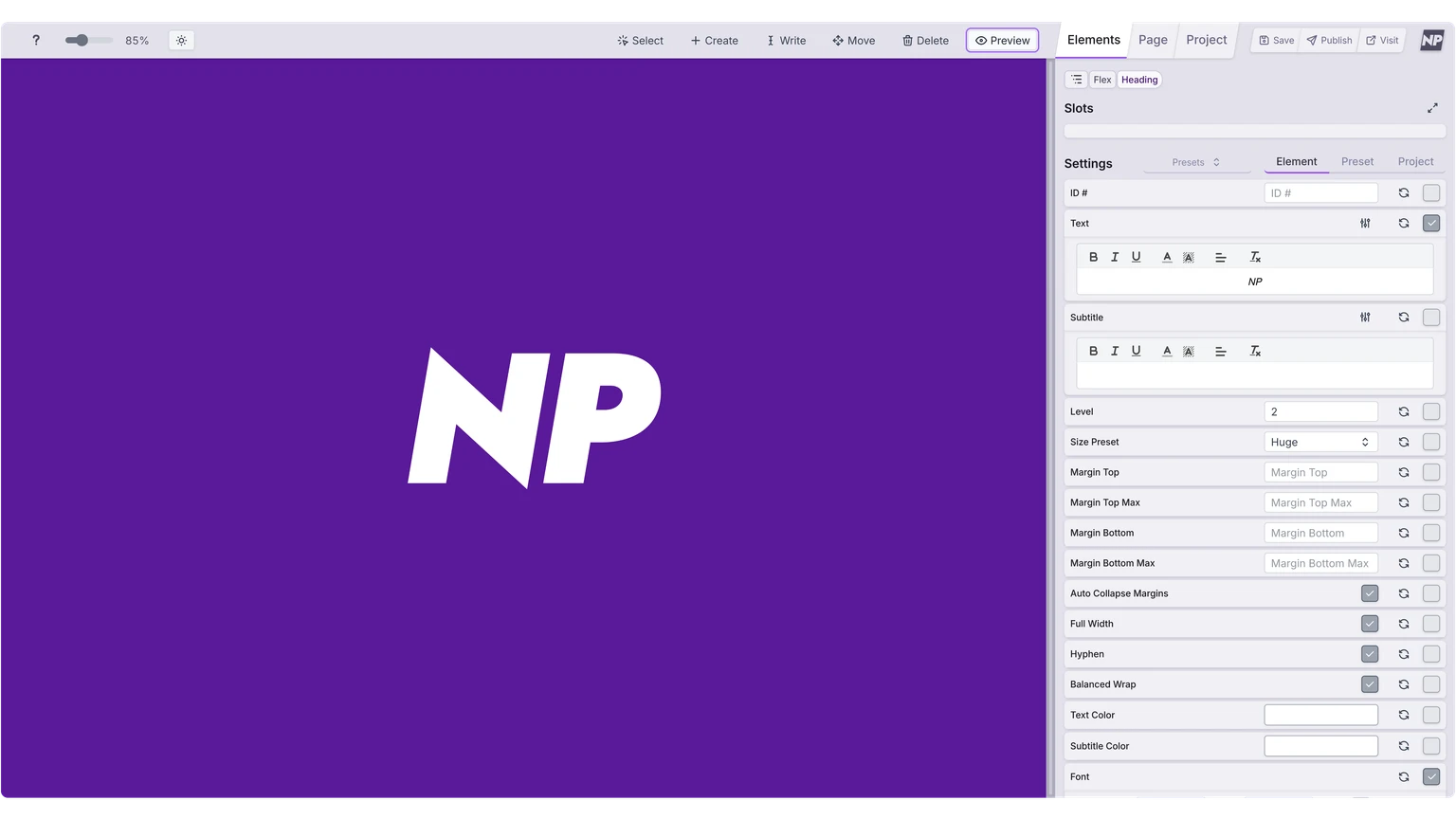Click the reset icon next to Size Preset
1456x819 pixels.
point(1404,442)
